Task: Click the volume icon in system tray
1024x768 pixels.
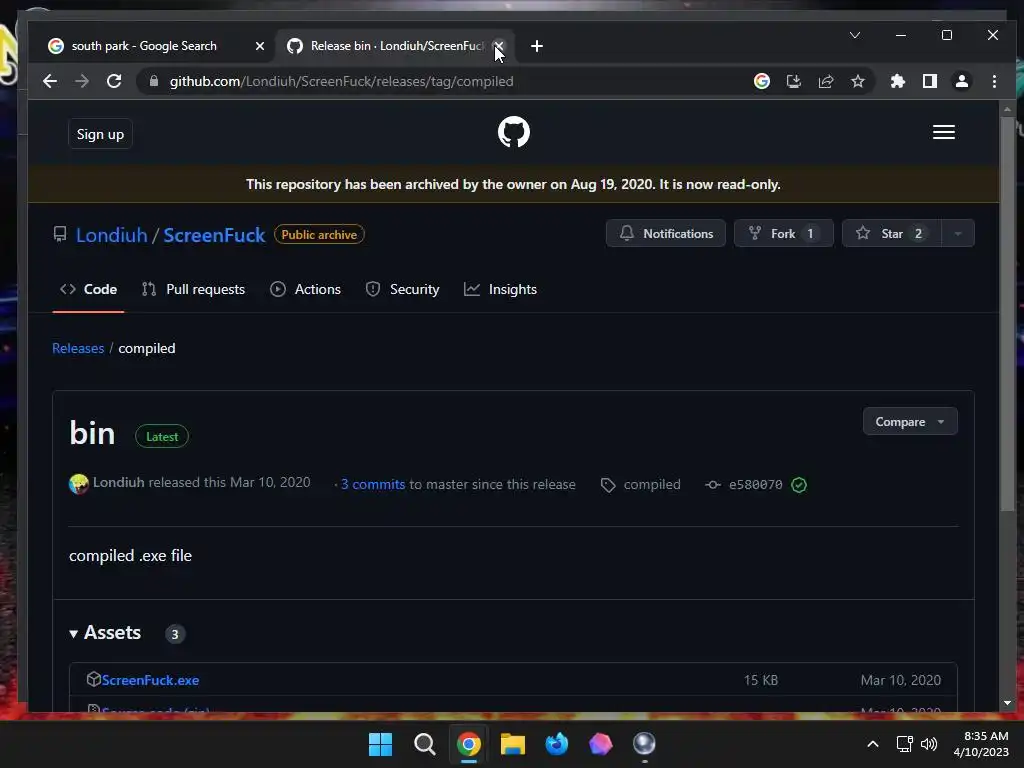Action: pos(929,744)
